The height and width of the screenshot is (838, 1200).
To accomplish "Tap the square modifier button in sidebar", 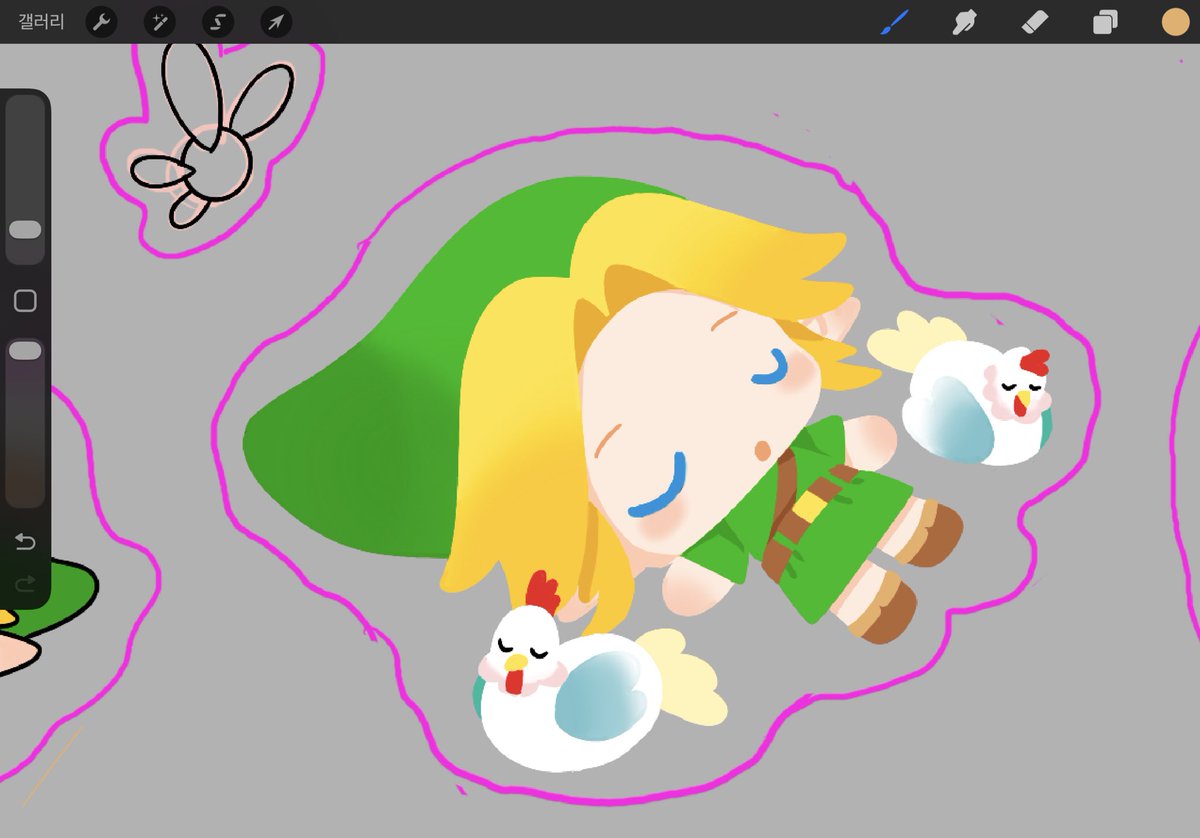I will 25,301.
